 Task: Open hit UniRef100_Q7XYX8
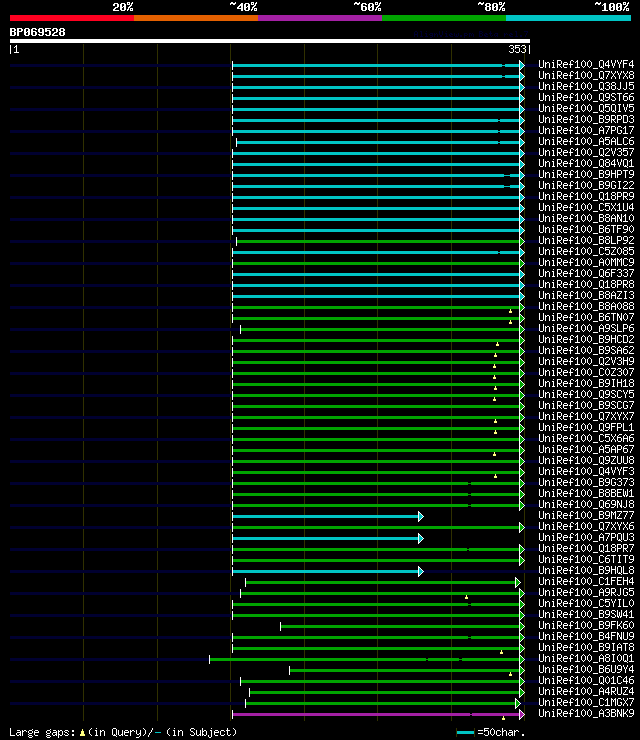tap(586, 75)
